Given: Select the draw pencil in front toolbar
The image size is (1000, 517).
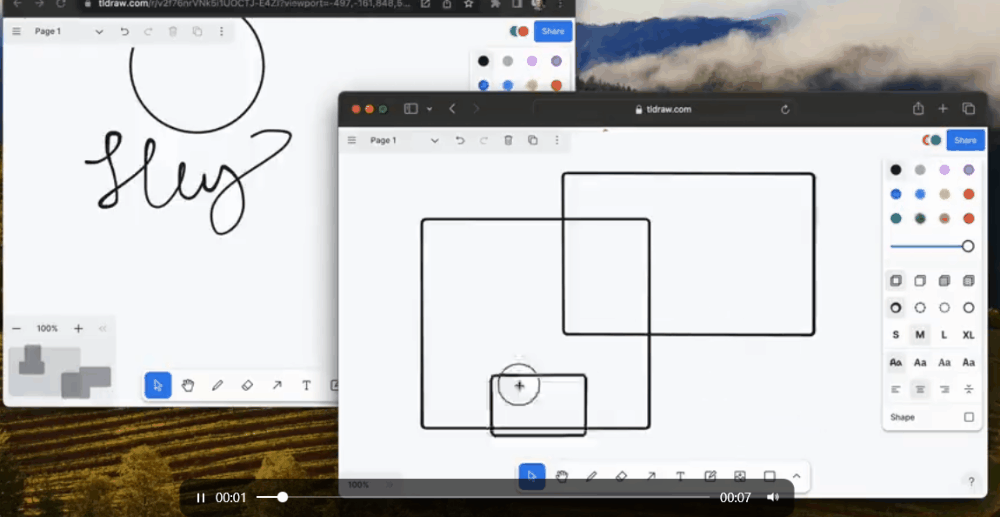Looking at the screenshot, I should click(x=591, y=476).
